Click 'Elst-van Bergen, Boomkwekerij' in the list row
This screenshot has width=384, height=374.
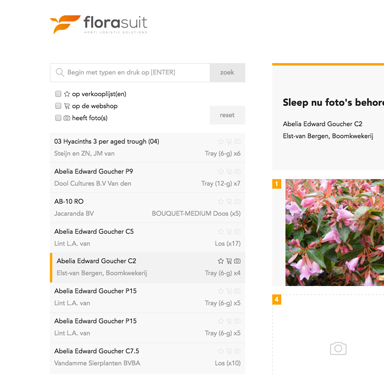(102, 273)
